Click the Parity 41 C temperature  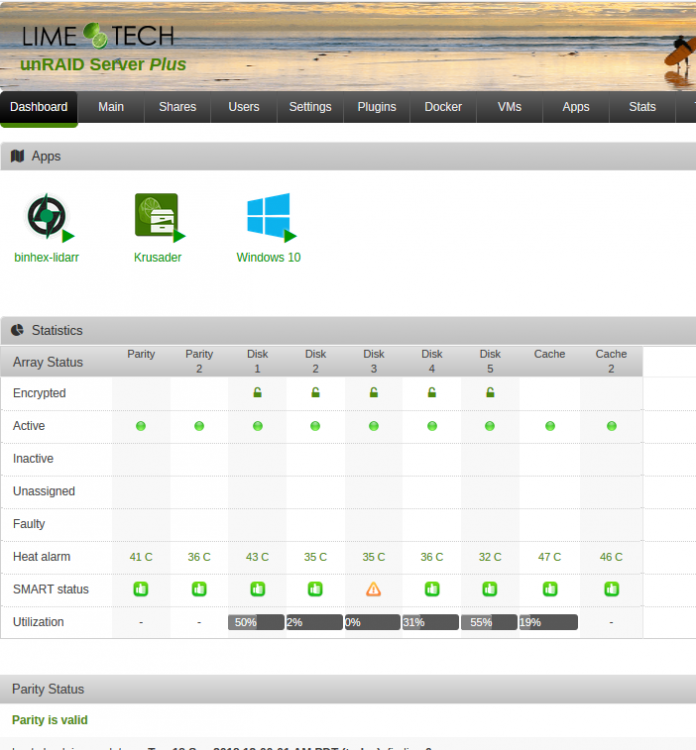[x=141, y=557]
